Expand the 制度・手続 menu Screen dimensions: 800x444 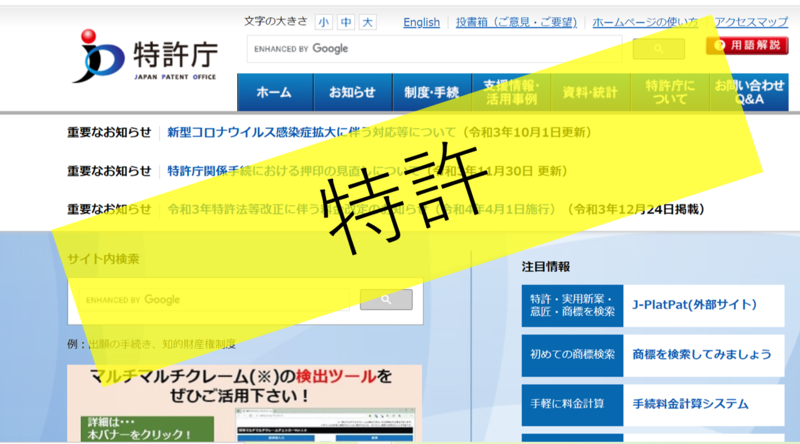tap(431, 92)
